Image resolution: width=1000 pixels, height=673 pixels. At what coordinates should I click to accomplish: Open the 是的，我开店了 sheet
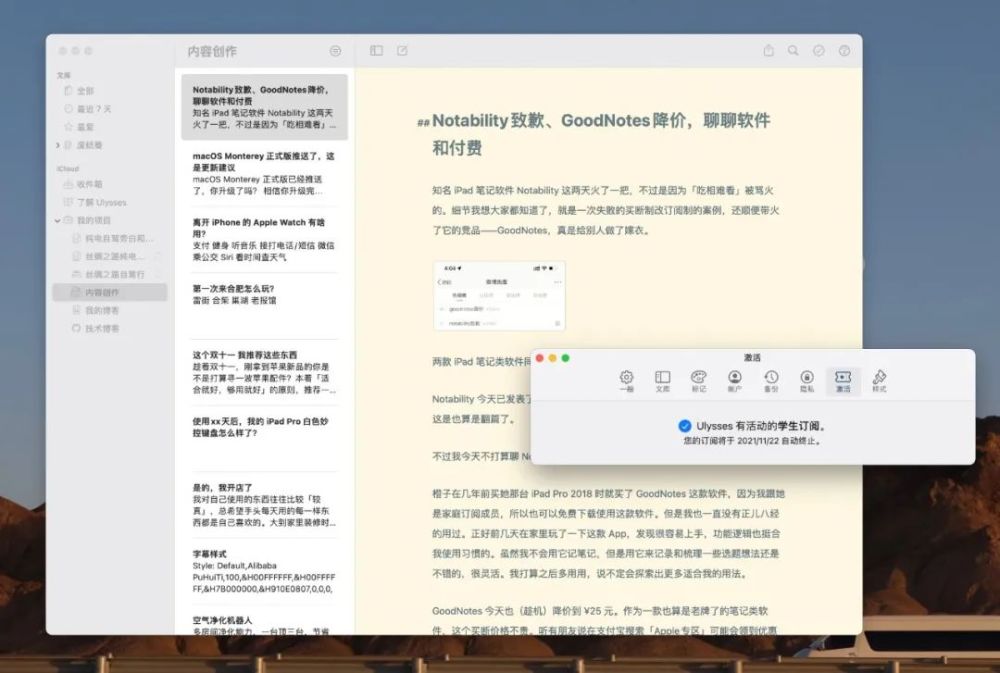click(264, 505)
